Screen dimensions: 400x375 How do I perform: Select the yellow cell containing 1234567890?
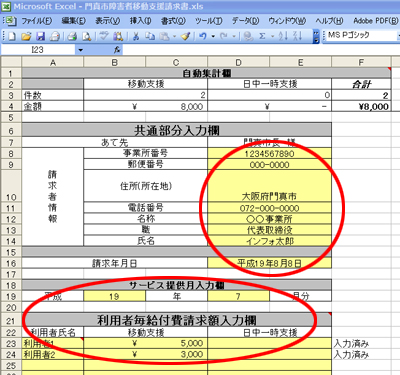tap(269, 153)
